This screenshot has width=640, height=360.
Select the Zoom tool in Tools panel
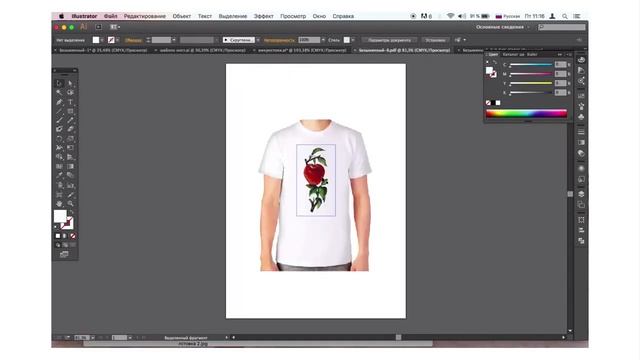pos(70,203)
